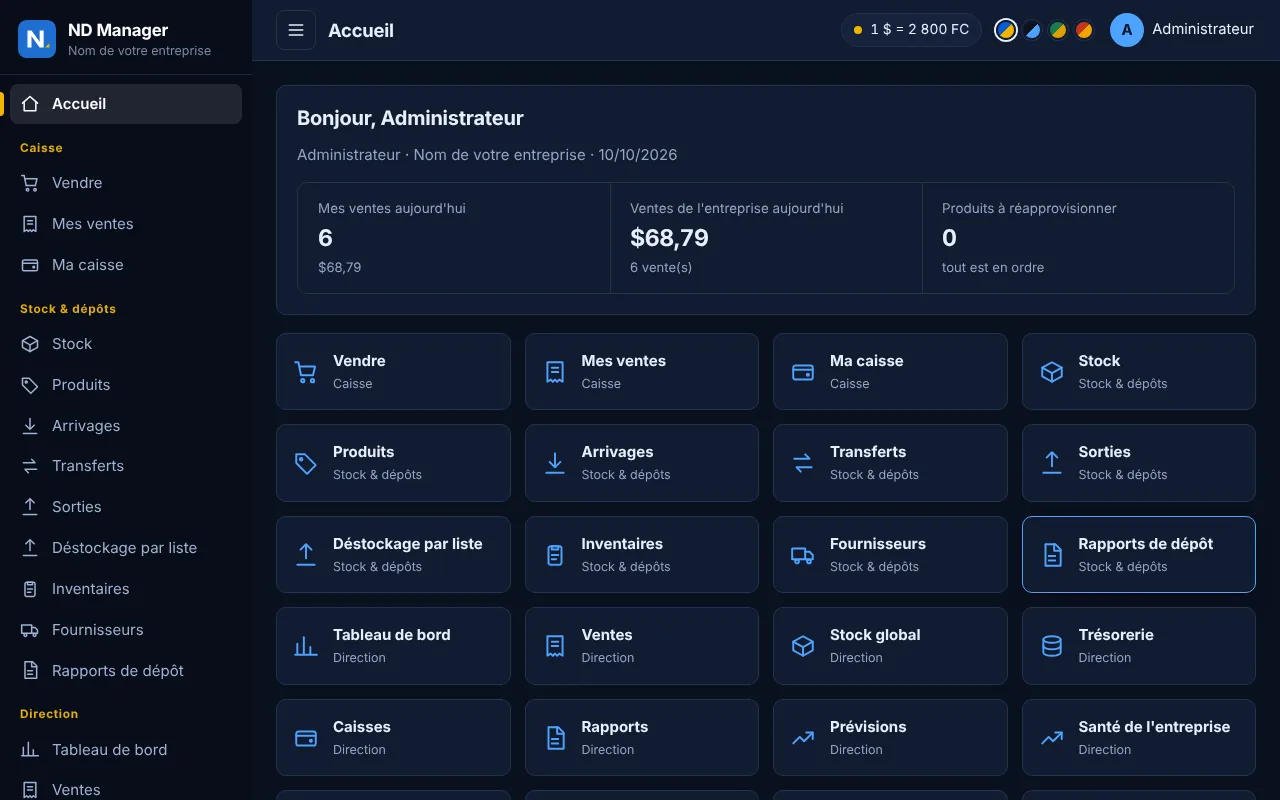Click the Produits à réapprovisionner stat card

coord(1078,238)
